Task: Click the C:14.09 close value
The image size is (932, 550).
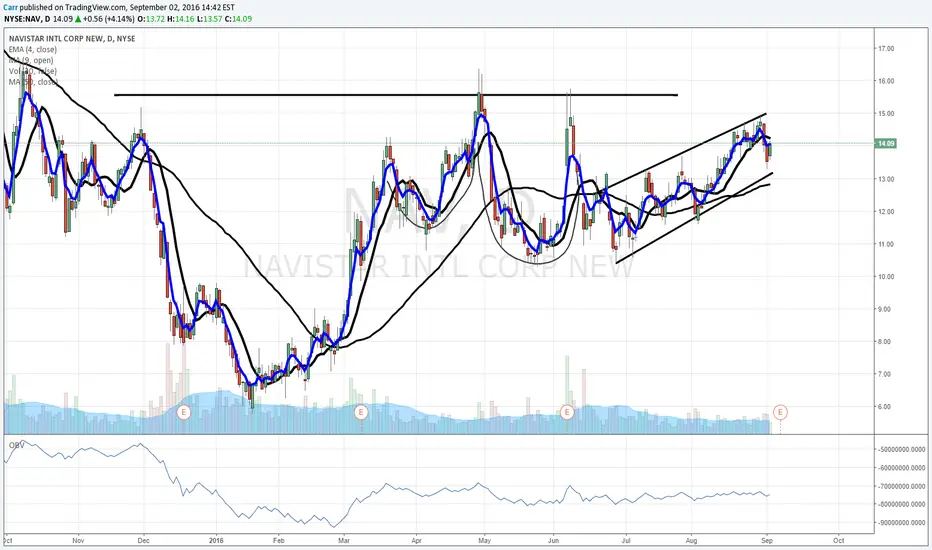Action: [238, 18]
